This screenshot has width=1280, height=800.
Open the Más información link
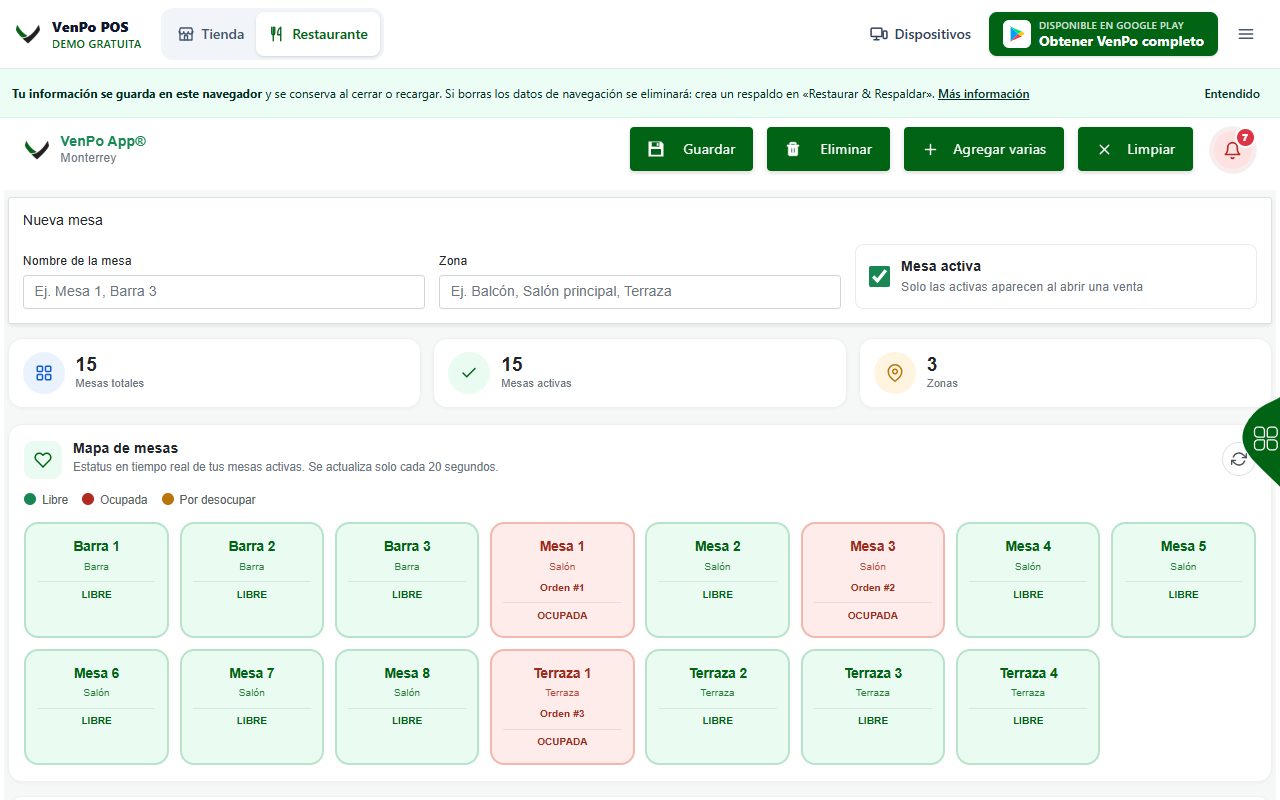[983, 94]
